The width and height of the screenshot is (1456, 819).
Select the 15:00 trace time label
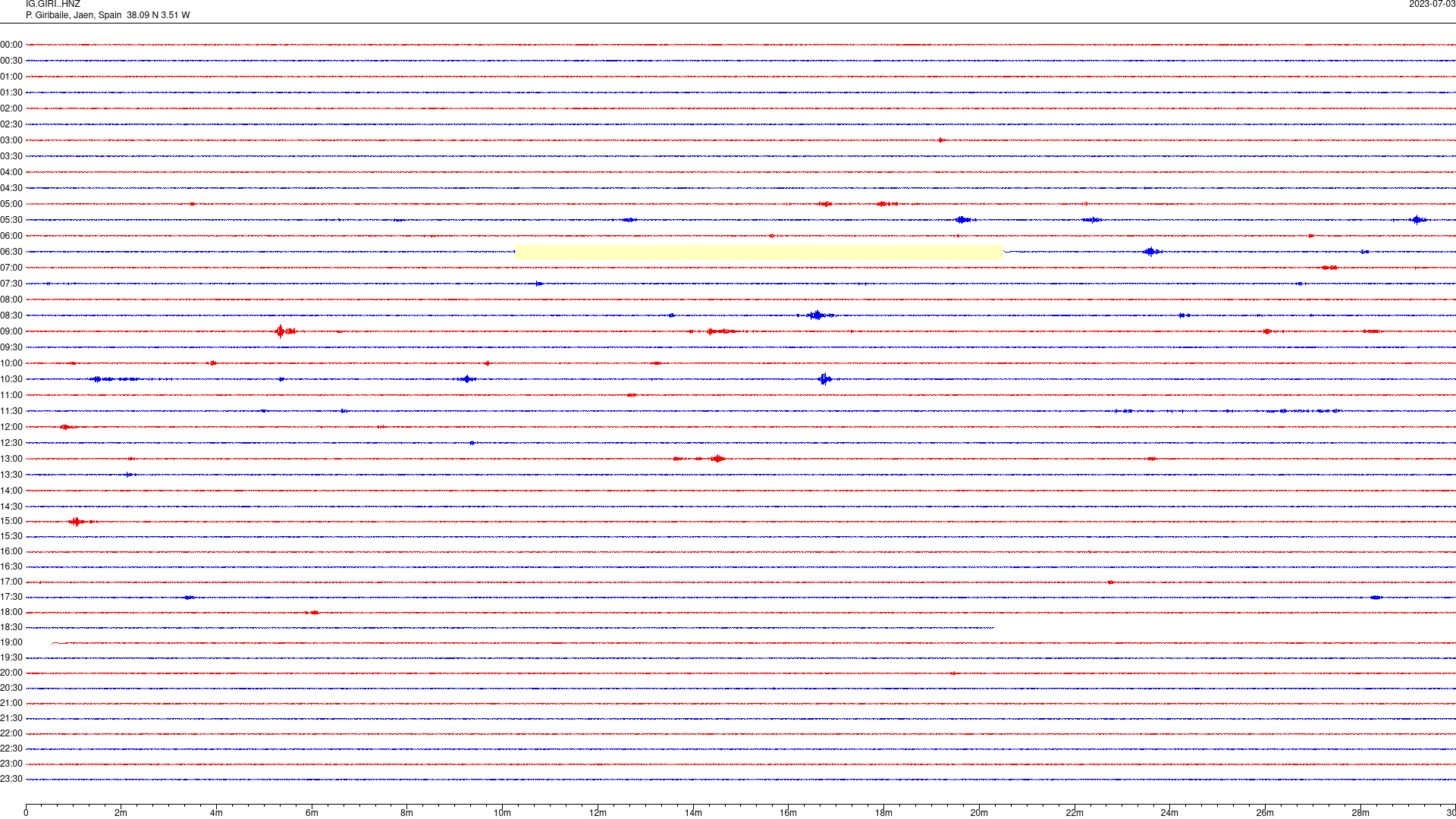(x=11, y=521)
